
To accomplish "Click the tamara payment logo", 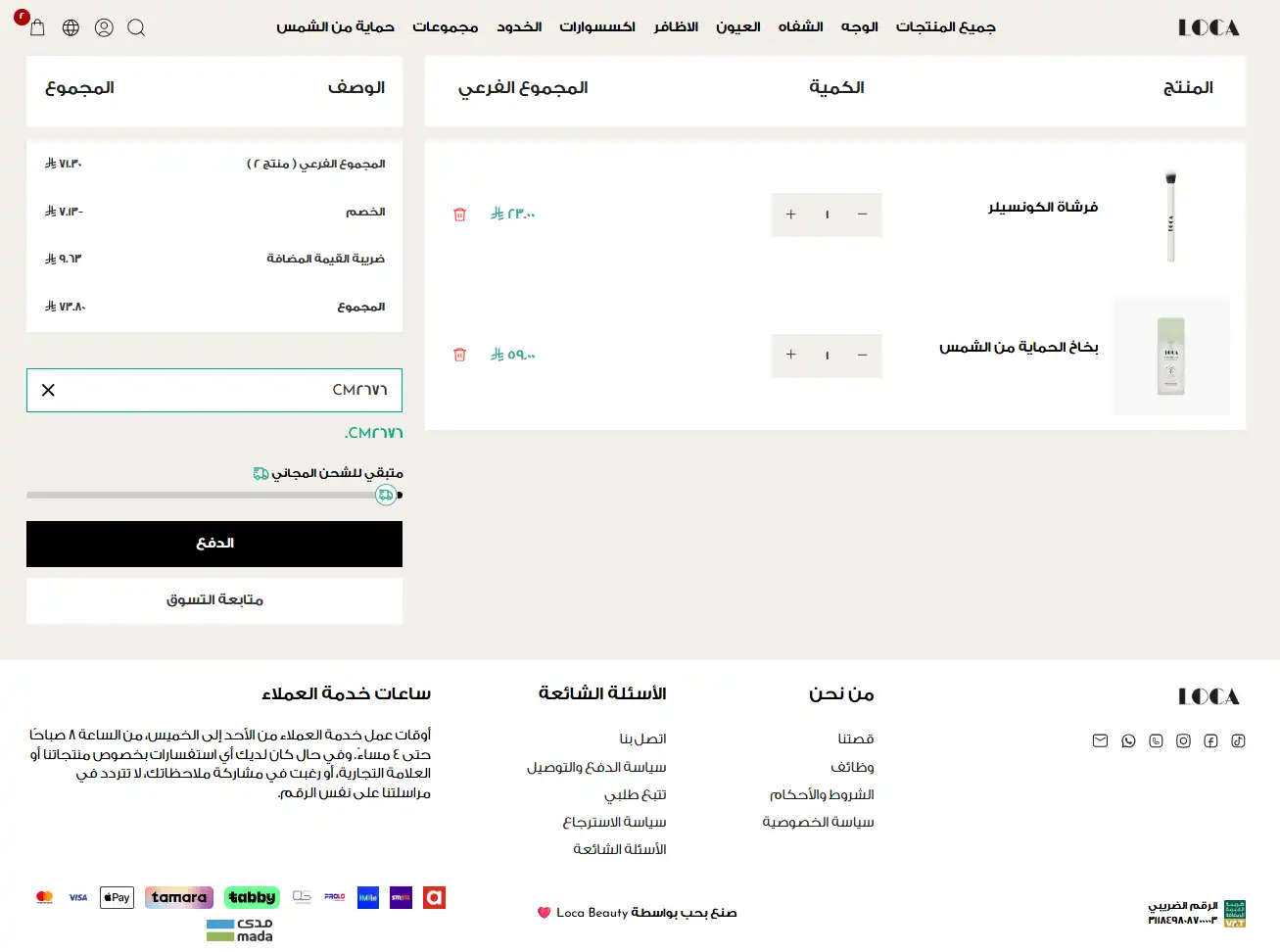I will click(x=179, y=897).
